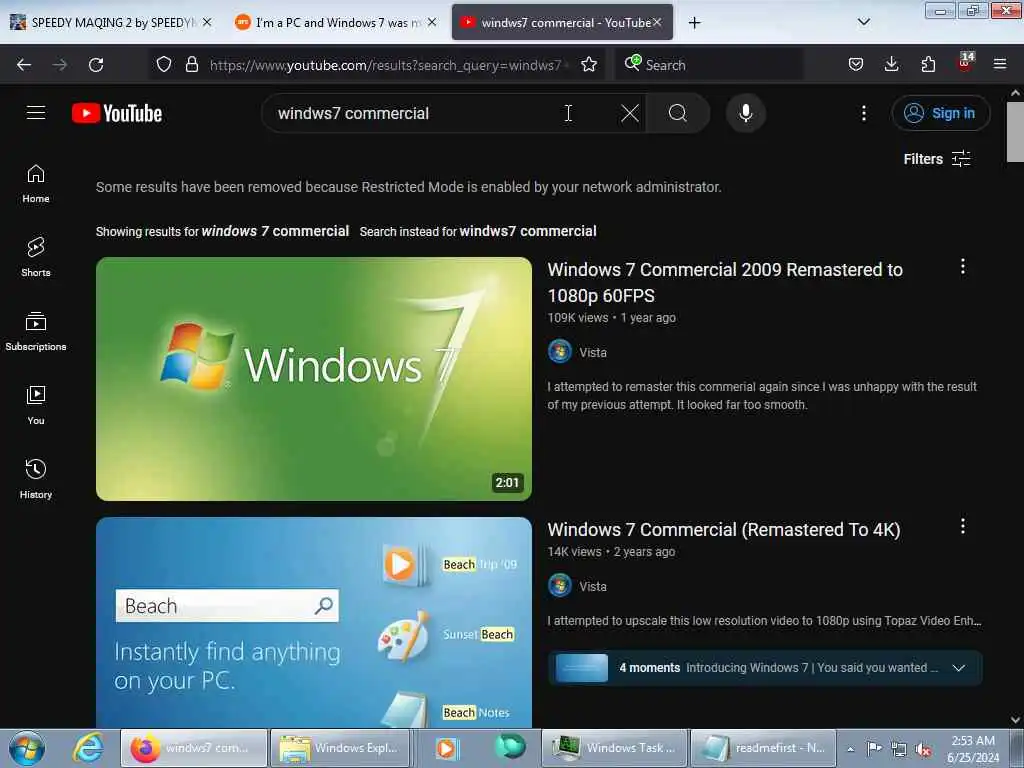The image size is (1024, 768).
Task: Open more actions for Remastered To 4K video
Action: tap(962, 526)
